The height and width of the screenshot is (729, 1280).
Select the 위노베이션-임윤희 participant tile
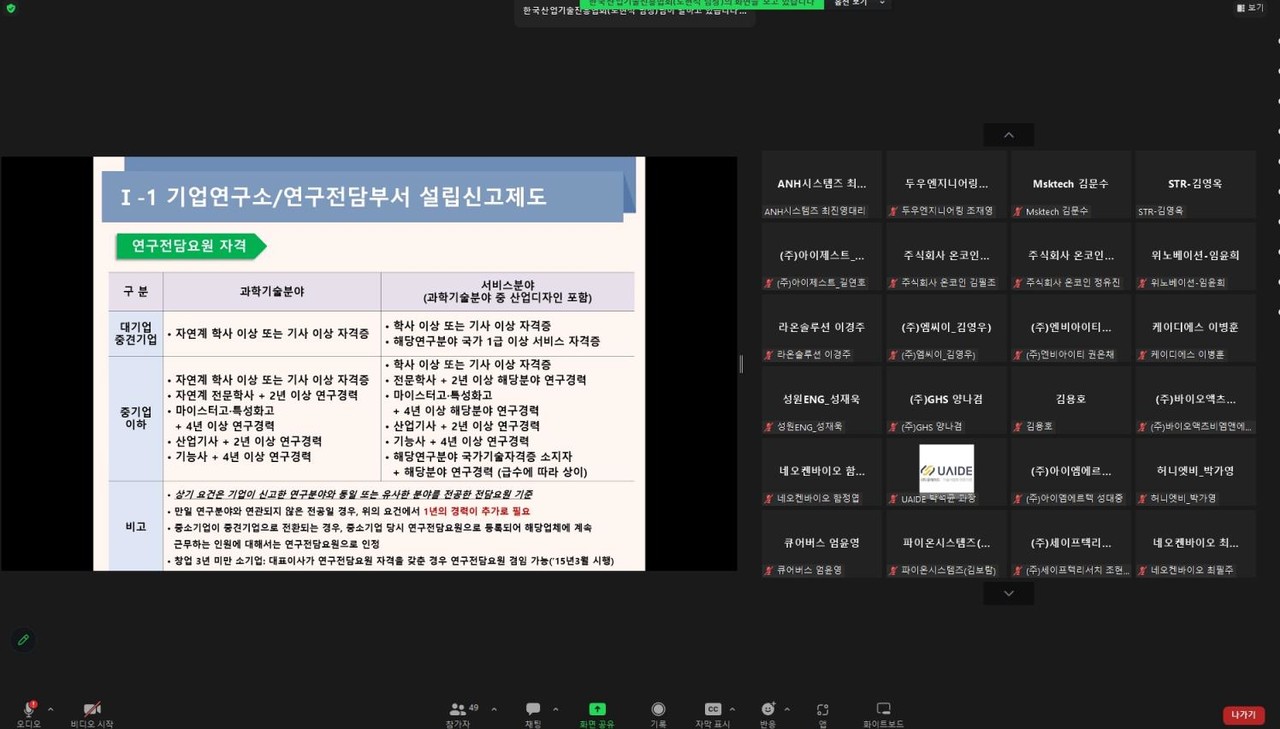[x=1195, y=257]
